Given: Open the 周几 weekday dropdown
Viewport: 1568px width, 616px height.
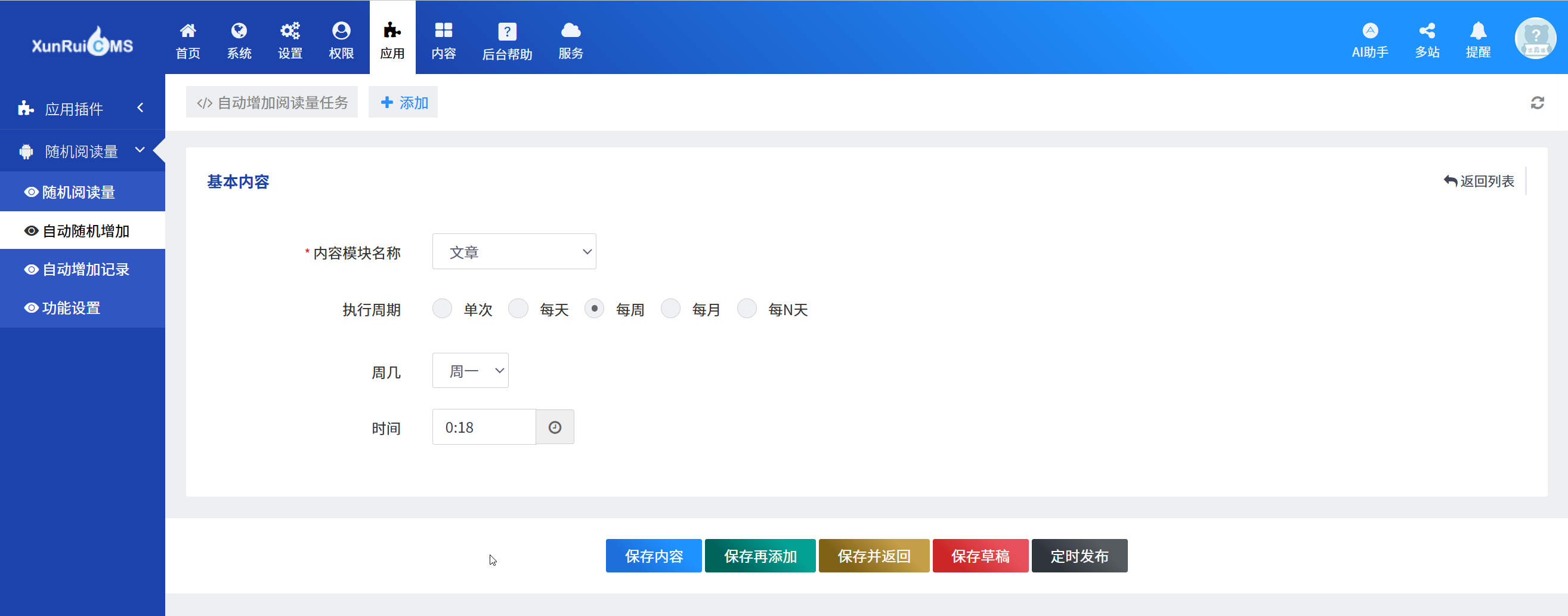Looking at the screenshot, I should (470, 371).
